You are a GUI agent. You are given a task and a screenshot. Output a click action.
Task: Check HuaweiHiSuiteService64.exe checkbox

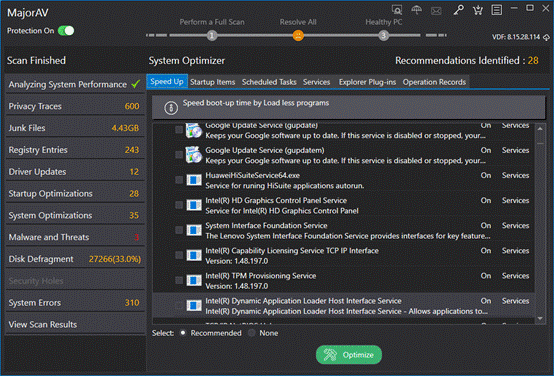coord(179,180)
